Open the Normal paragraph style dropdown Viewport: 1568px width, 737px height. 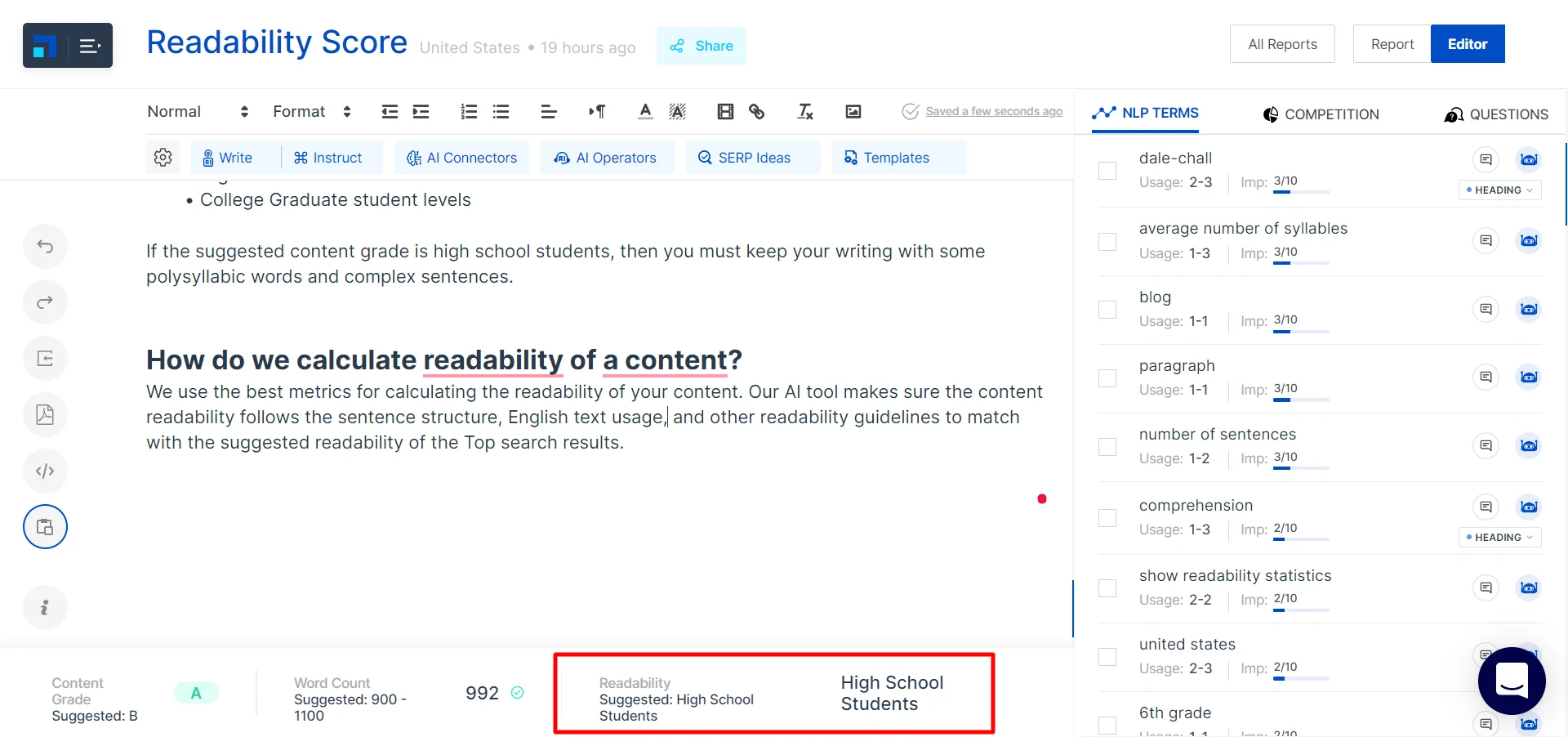click(x=198, y=112)
